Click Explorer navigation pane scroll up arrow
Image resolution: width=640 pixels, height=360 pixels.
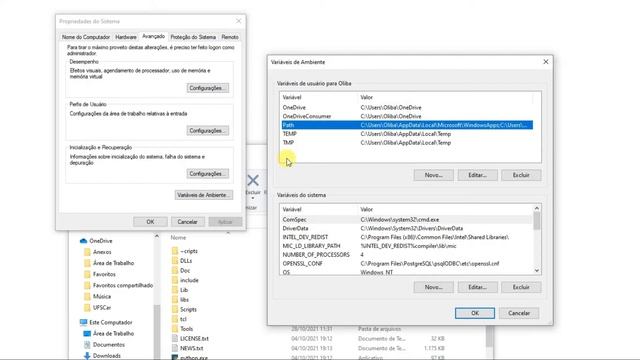point(157,236)
